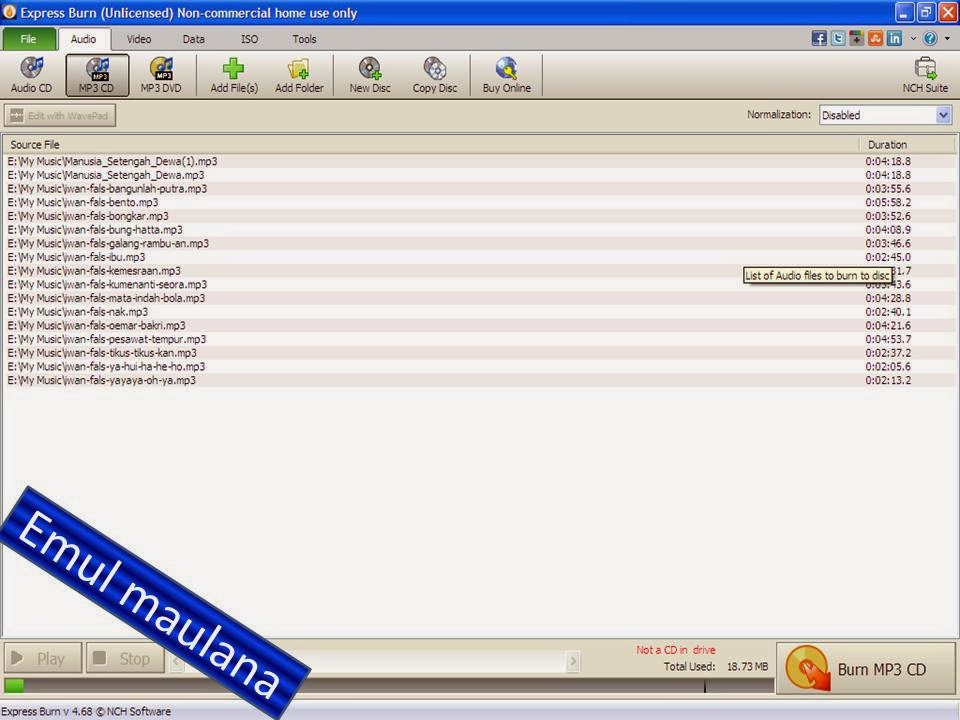This screenshot has width=960, height=720.
Task: Share via the Facebook icon
Action: pos(820,38)
